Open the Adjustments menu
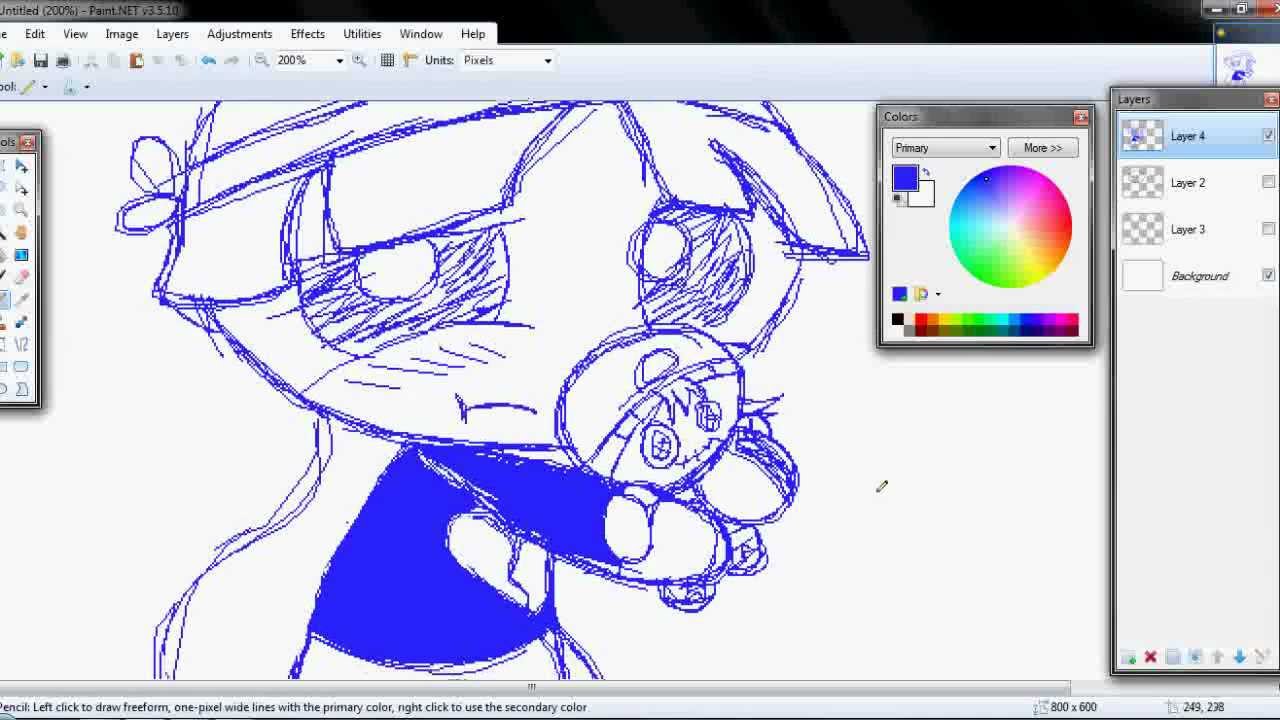Image resolution: width=1280 pixels, height=720 pixels. tap(240, 34)
